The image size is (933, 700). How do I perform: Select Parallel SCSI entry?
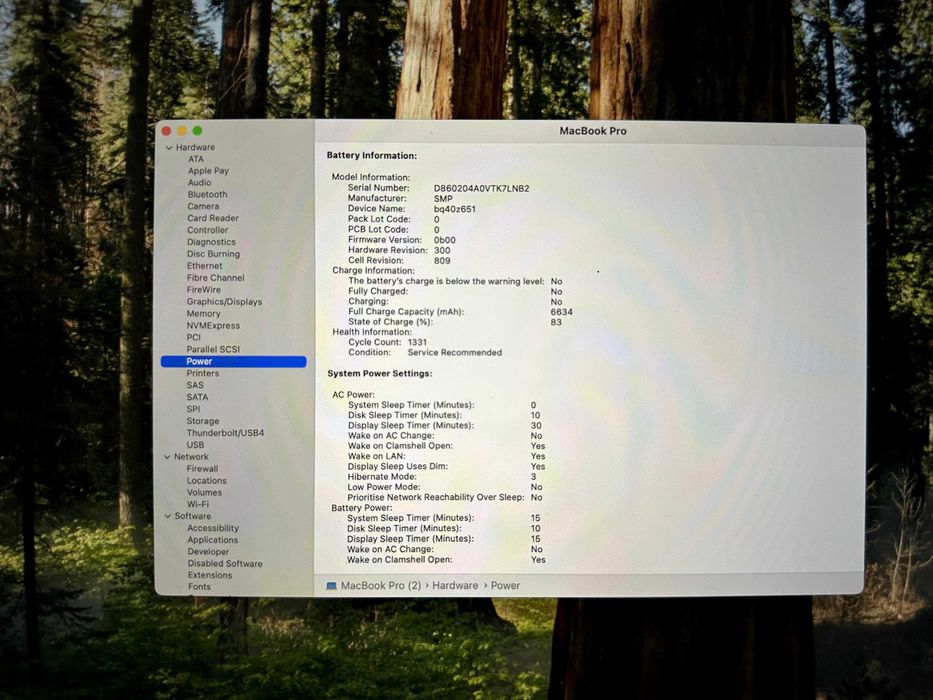pos(213,349)
